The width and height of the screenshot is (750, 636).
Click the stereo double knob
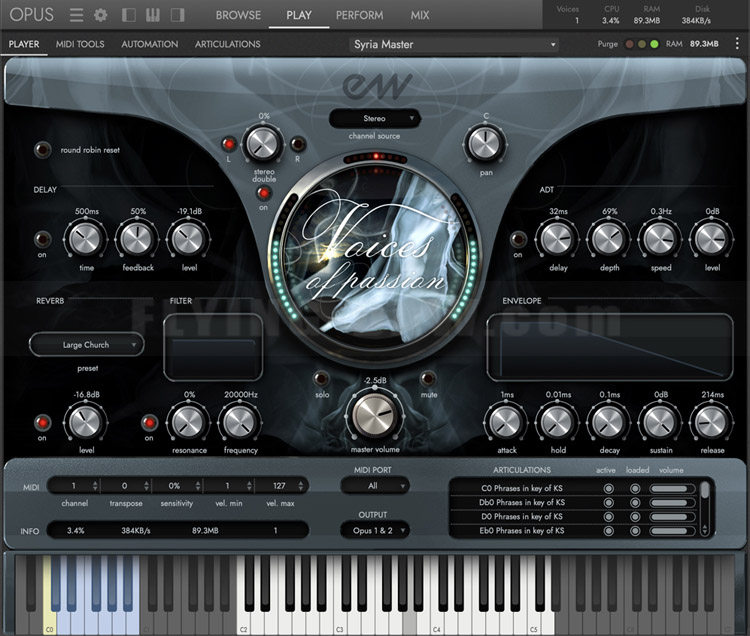(x=263, y=143)
